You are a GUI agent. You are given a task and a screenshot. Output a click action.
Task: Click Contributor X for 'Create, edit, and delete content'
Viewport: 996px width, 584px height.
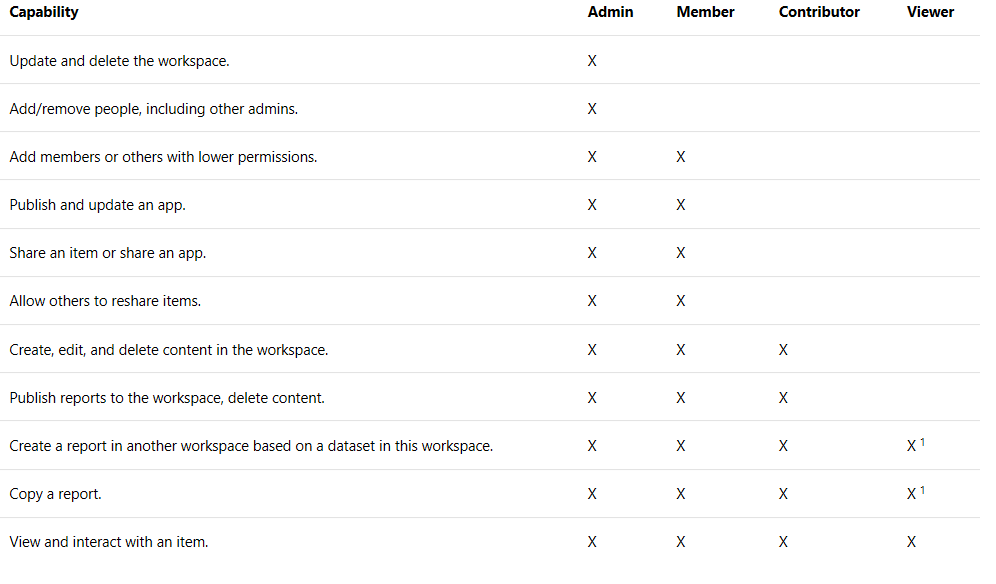(783, 350)
